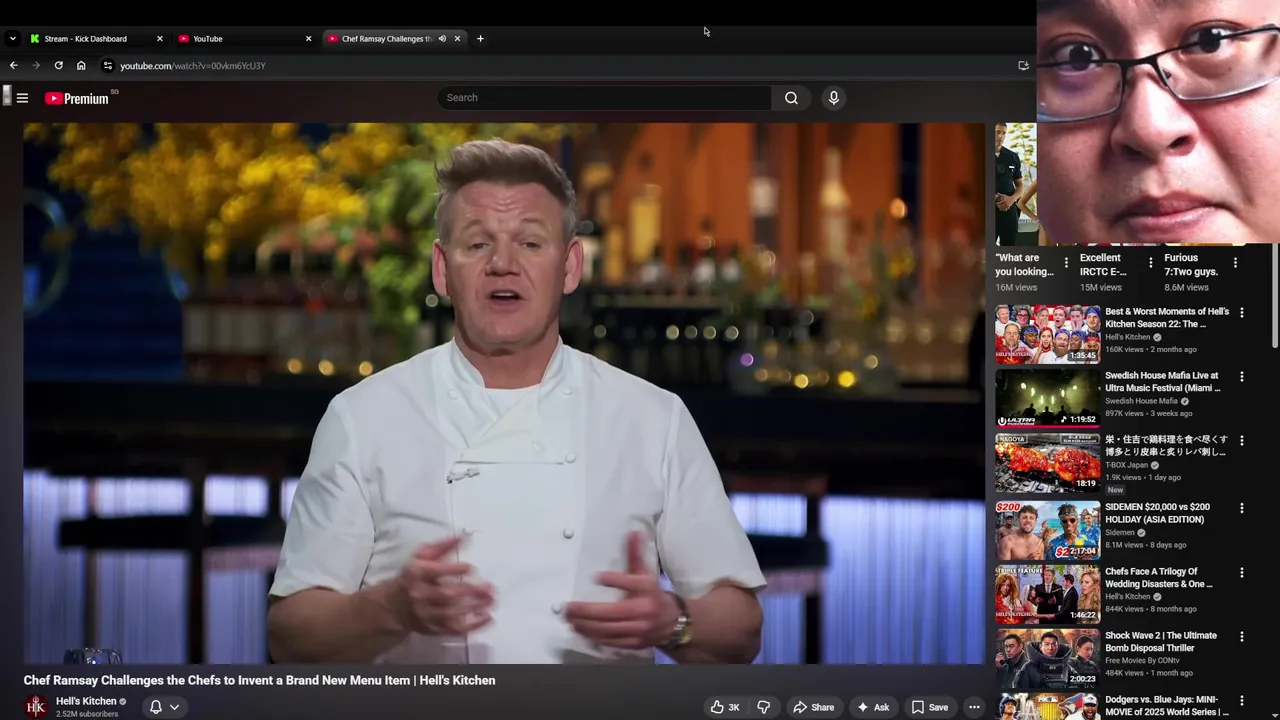Expand notification bell preferences dropdown
This screenshot has width=1280, height=720.
pyautogui.click(x=174, y=707)
